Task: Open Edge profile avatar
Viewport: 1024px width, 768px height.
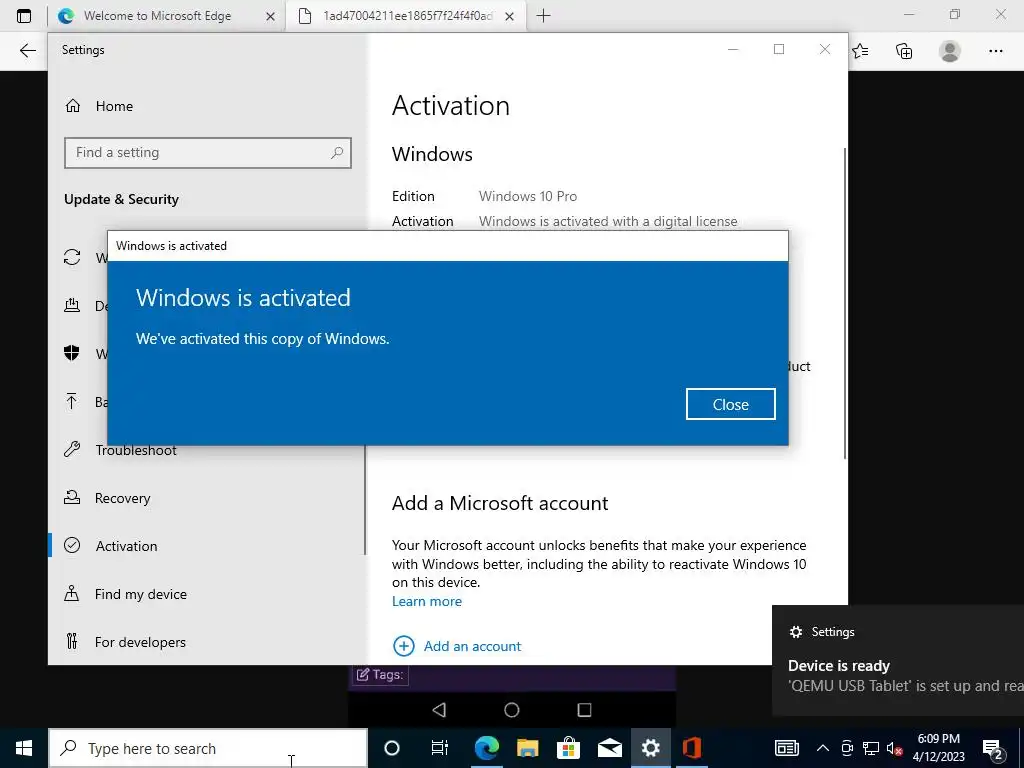Action: coord(950,51)
